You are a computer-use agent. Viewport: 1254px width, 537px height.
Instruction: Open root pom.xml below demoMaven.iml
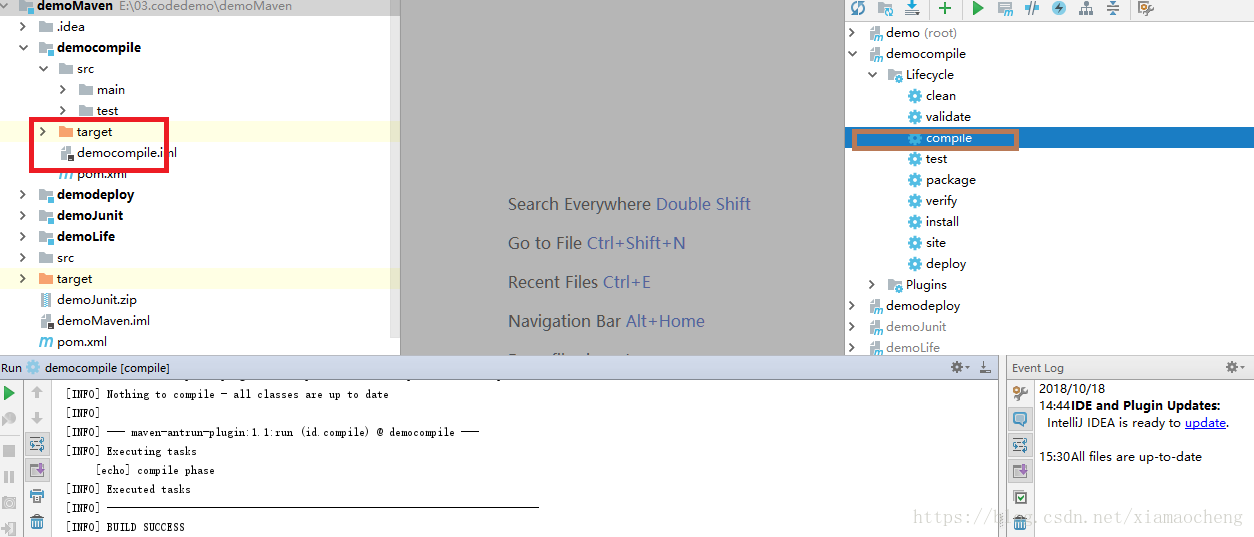pyautogui.click(x=72, y=342)
